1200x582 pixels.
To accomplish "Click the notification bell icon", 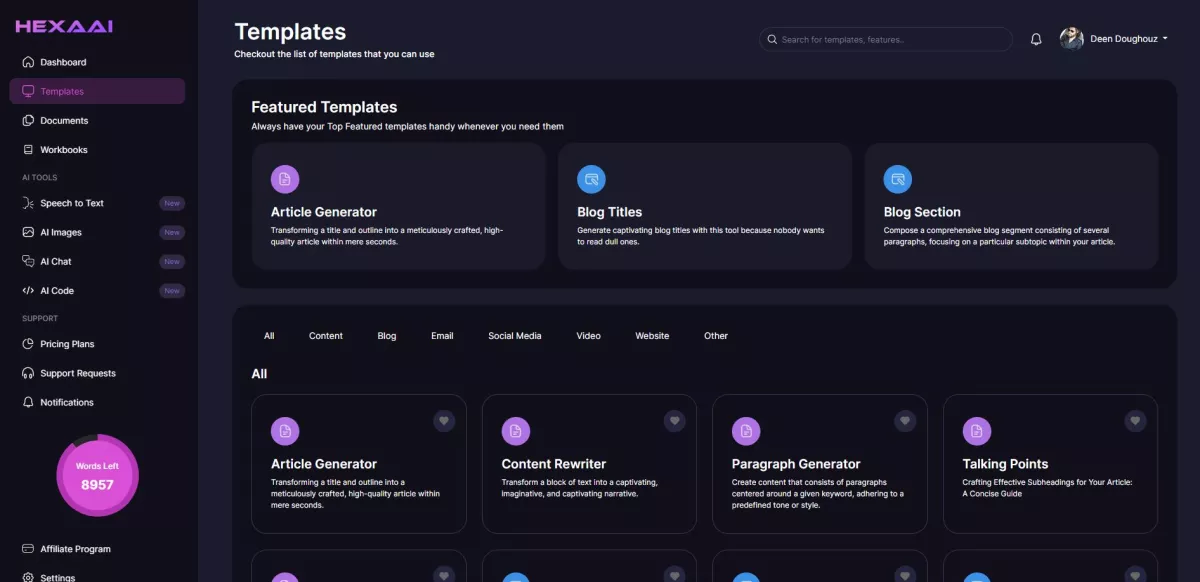I will (1036, 38).
